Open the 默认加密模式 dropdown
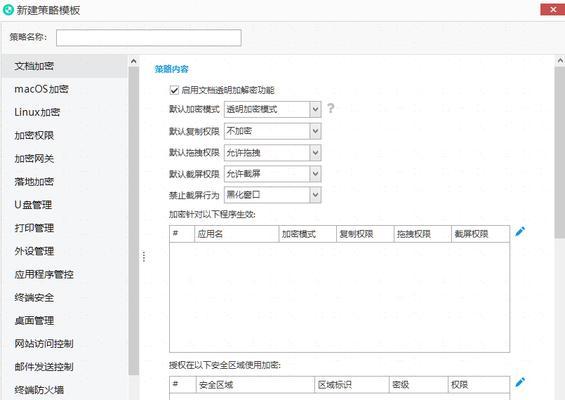 pos(272,109)
